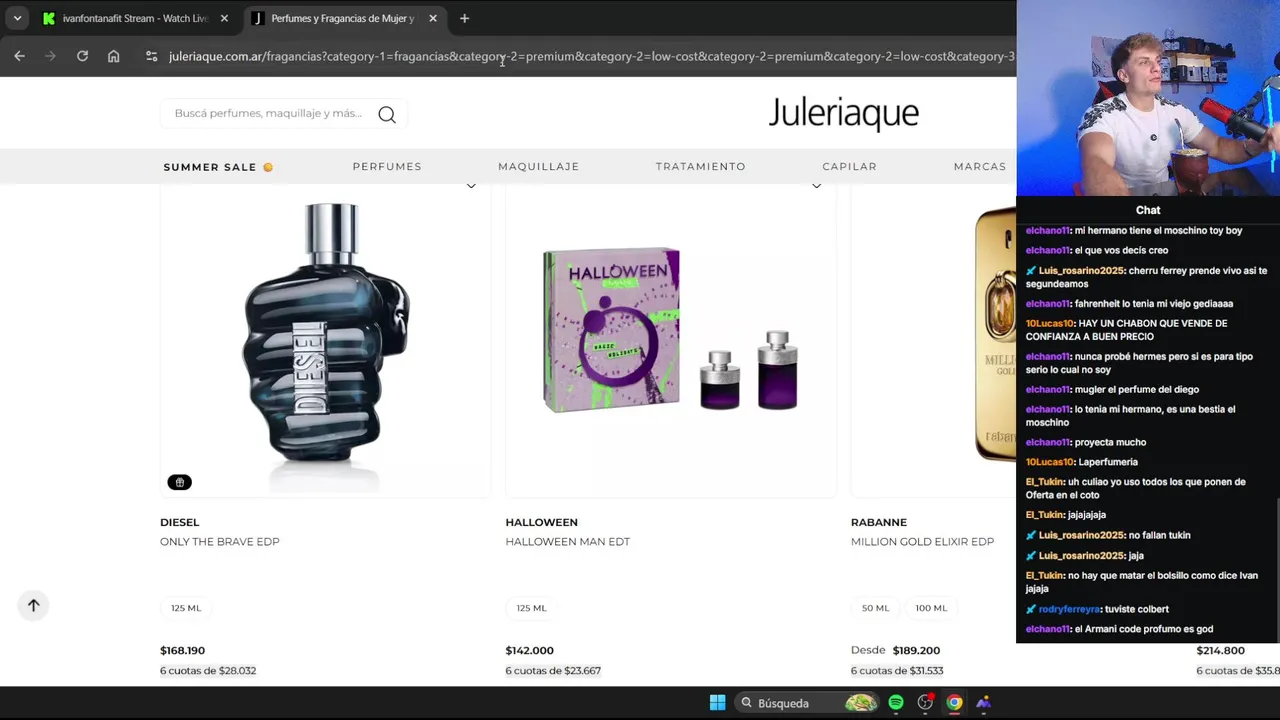Select 100 ML size for Million Gold
Screen dimensions: 1280x720
coord(931,608)
